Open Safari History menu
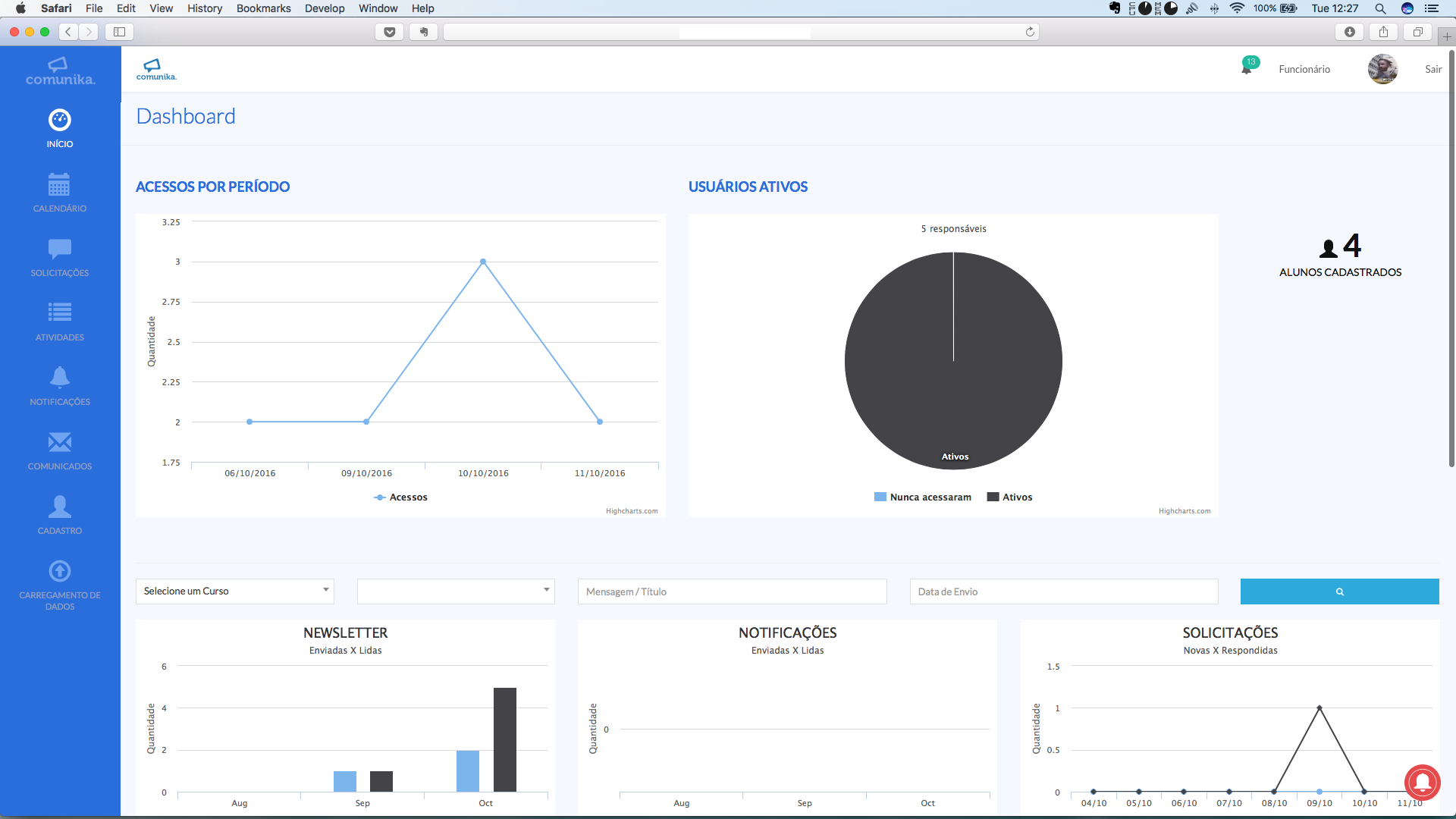The width and height of the screenshot is (1456, 819). click(205, 8)
